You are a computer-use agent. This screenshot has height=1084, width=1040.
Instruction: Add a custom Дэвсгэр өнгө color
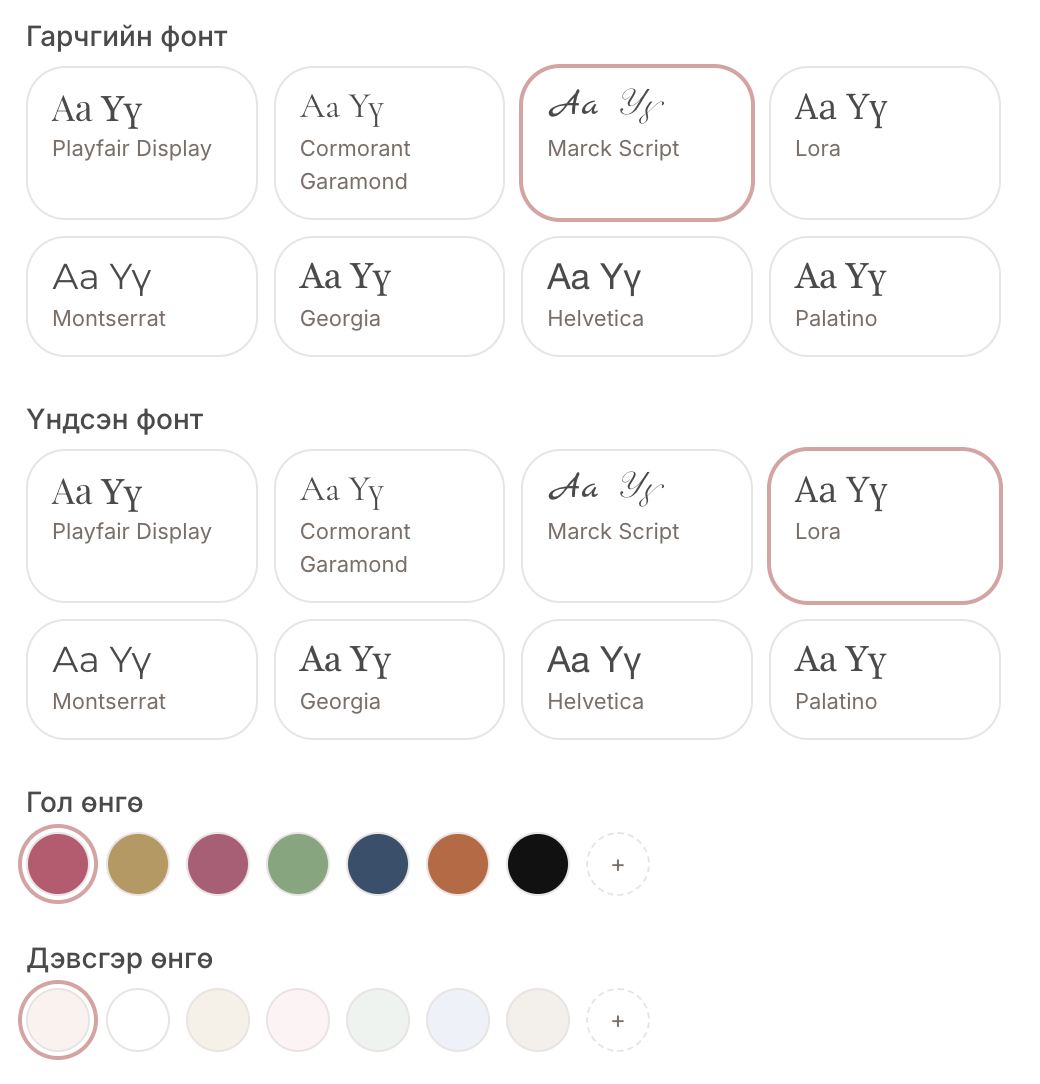point(618,1020)
